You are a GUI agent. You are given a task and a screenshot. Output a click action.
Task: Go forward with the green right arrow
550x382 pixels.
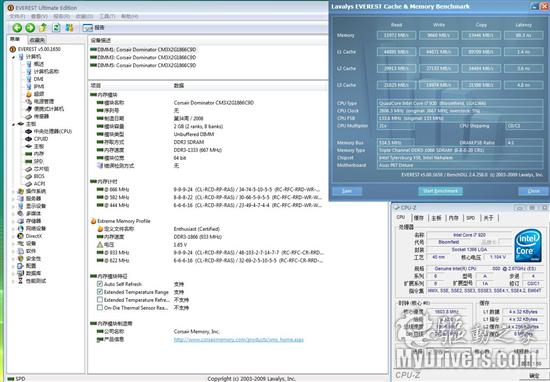click(x=30, y=28)
